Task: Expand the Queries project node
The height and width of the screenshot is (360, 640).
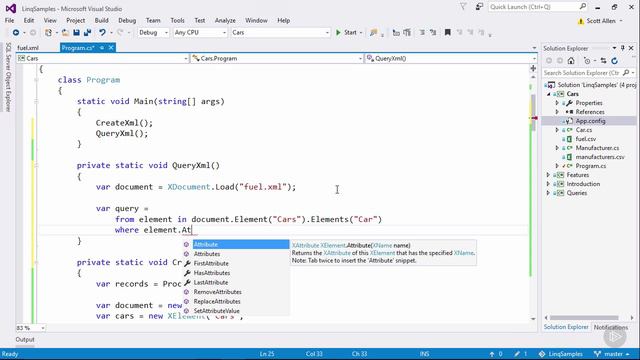Action: 548,193
